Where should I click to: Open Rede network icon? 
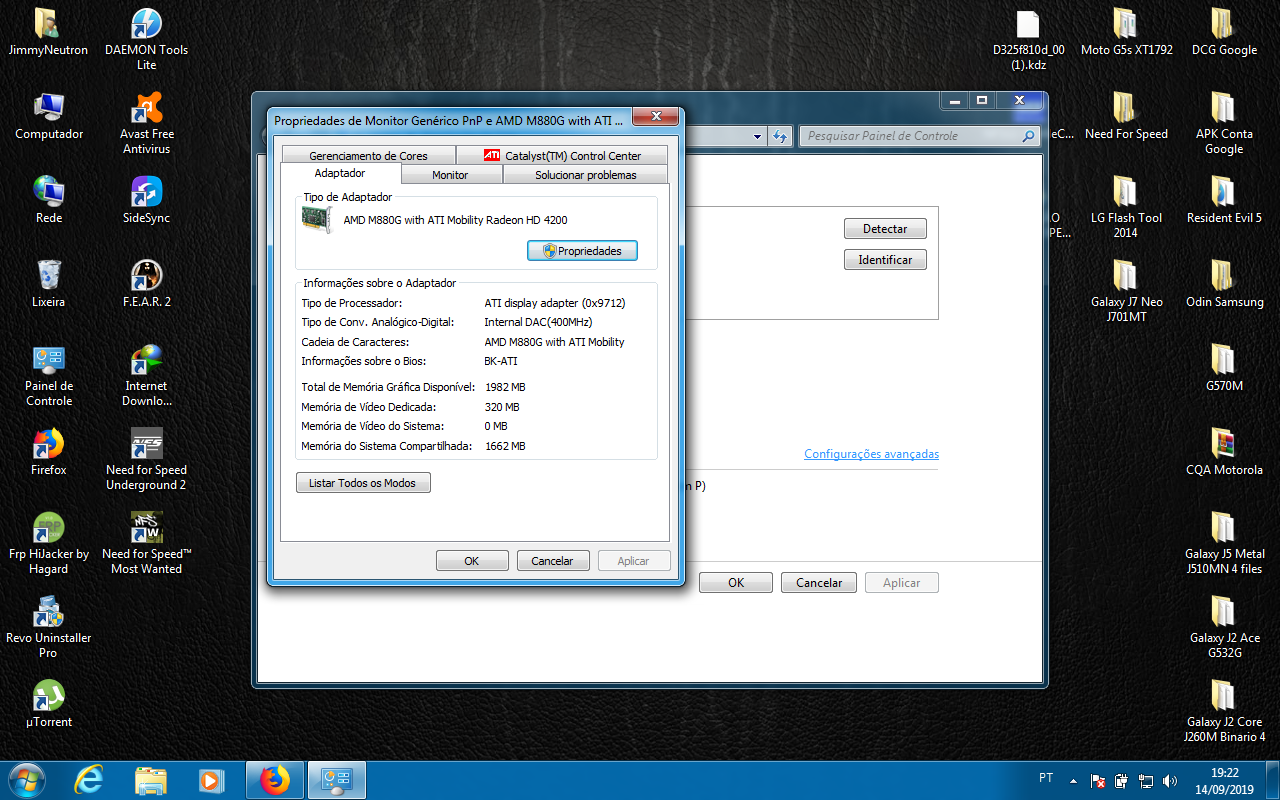(x=49, y=200)
